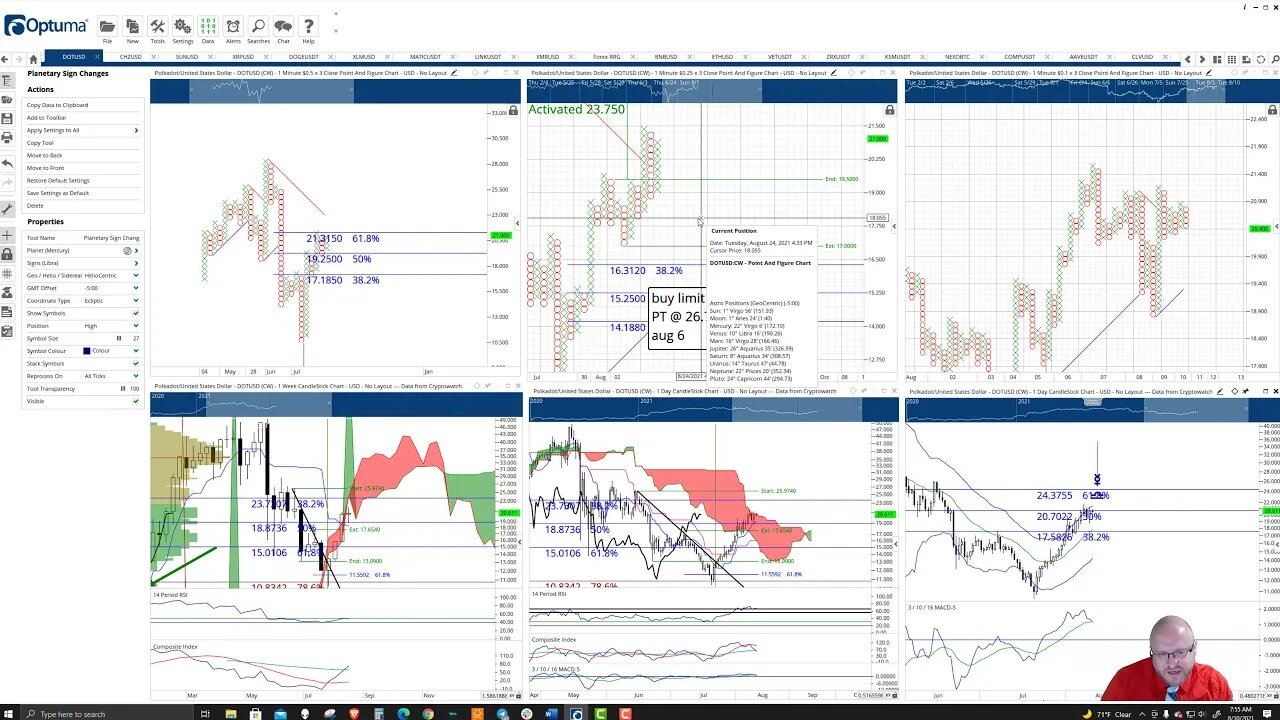This screenshot has width=1280, height=720.
Task: Click Save Settings as Default action
Action: click(x=58, y=193)
